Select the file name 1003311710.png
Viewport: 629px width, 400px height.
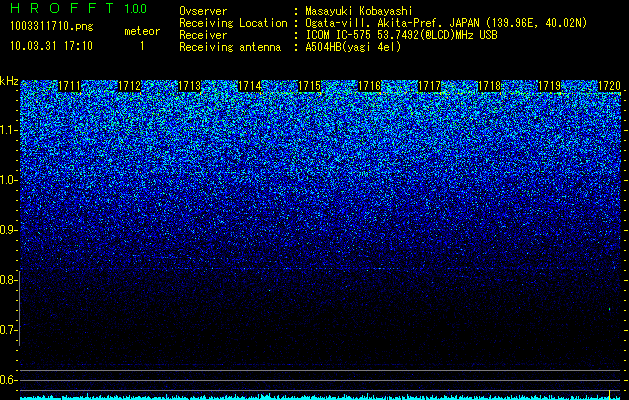coord(52,27)
